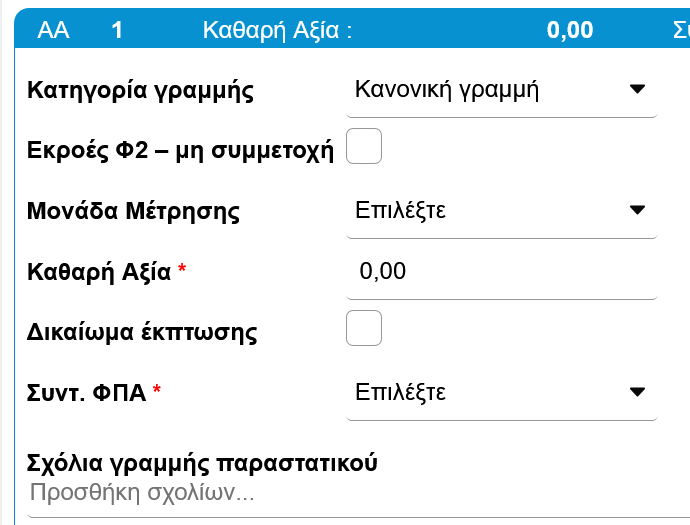Click the AA line number 1 in header
690x525 pixels.
point(118,30)
